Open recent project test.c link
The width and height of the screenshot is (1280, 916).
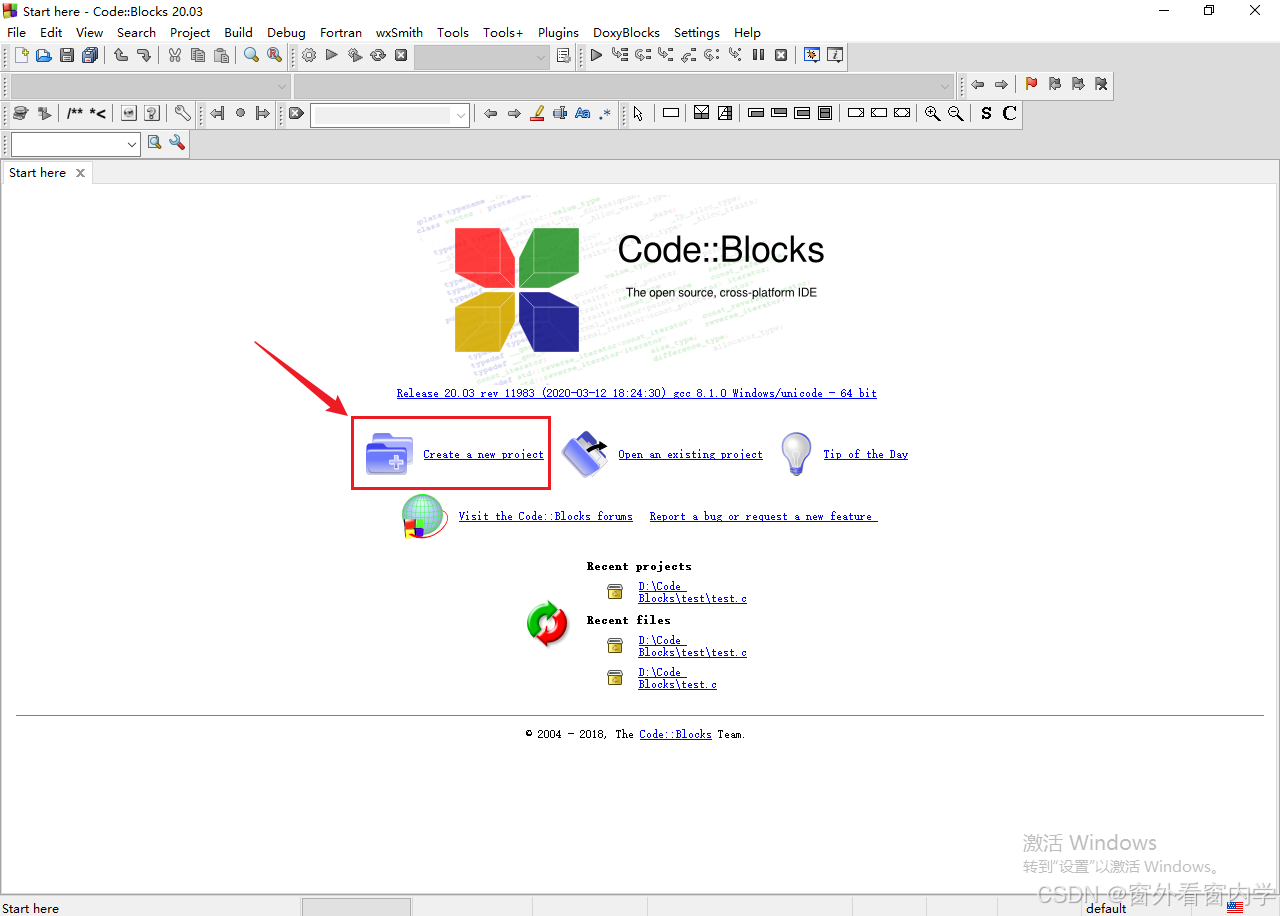[x=692, y=592]
